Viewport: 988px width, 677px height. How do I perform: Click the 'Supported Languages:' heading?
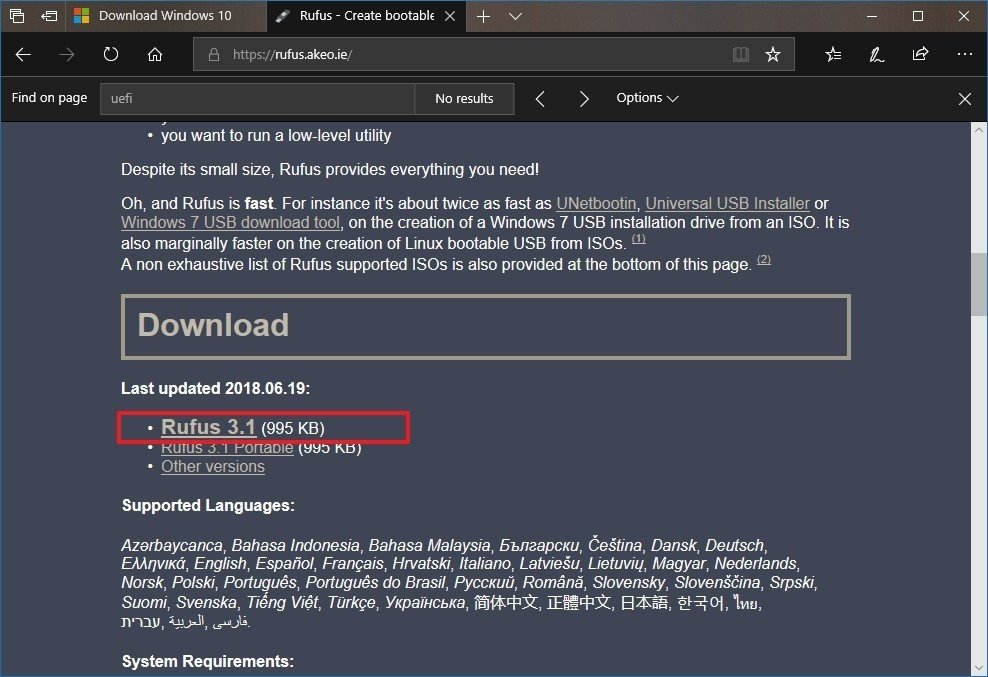[x=208, y=506]
